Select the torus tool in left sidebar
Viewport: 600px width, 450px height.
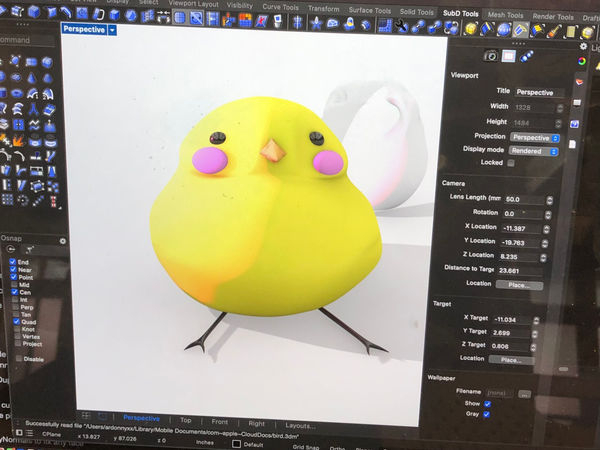(x=17, y=93)
